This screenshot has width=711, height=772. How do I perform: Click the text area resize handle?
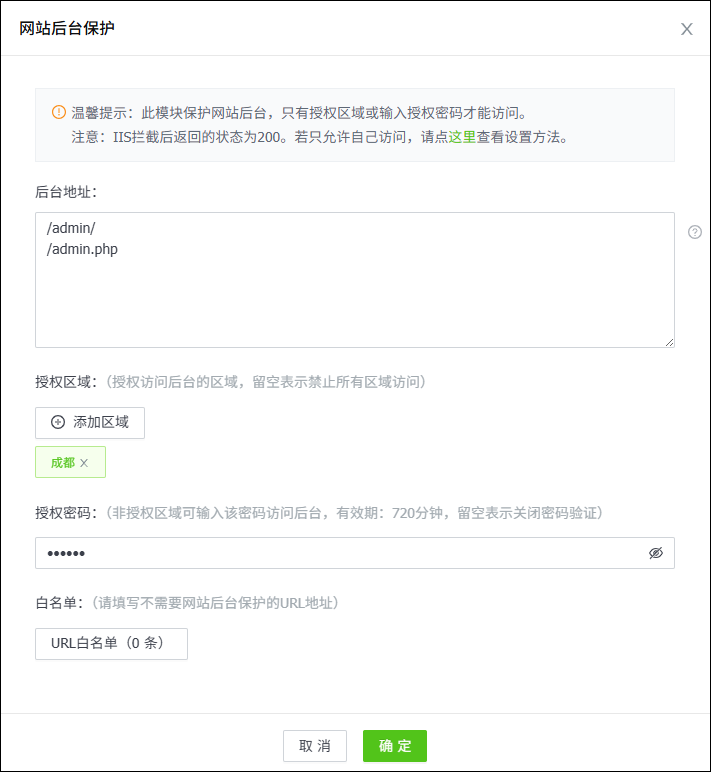669,342
